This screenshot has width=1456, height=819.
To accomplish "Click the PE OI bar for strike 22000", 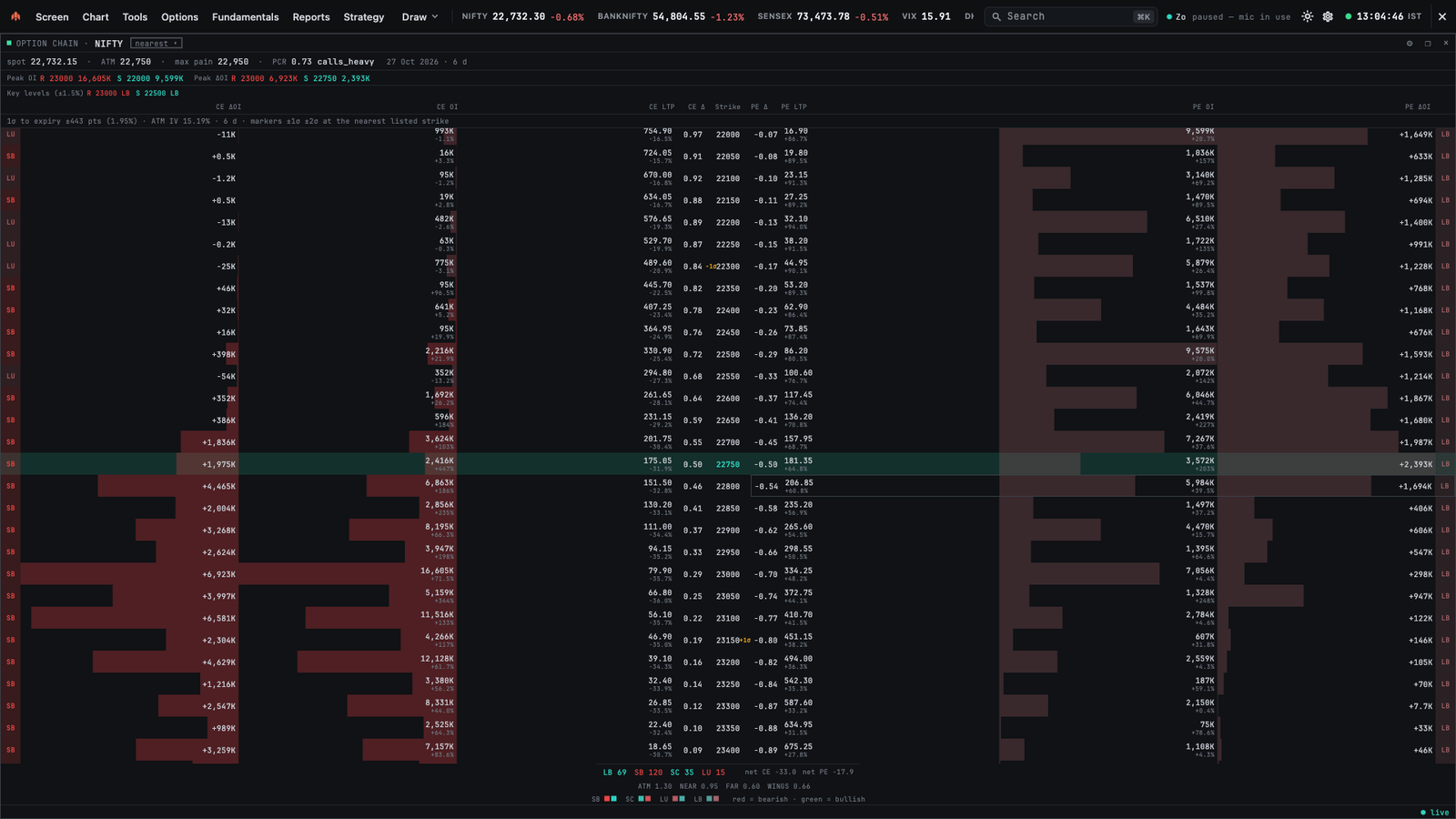I will (1108, 135).
